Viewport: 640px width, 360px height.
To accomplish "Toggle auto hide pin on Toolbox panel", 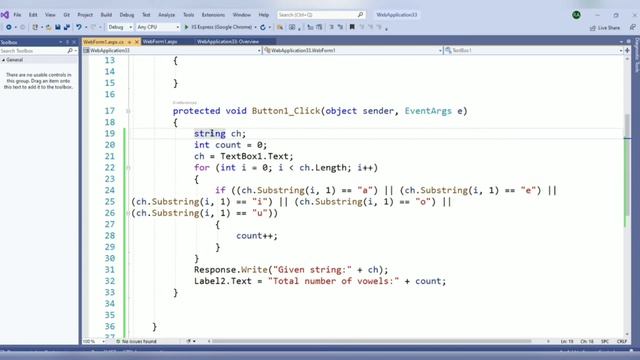I will click(67, 42).
